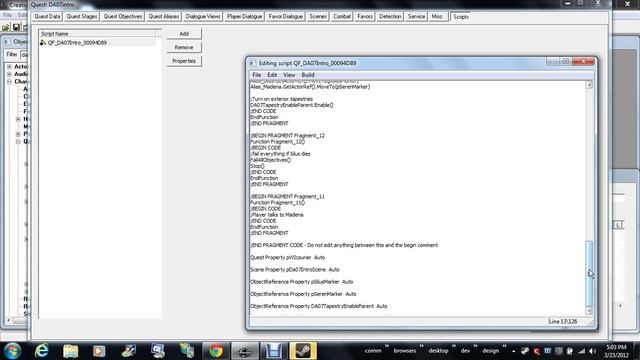The image size is (640, 360).
Task: Select the Scripts tab
Action: [461, 17]
